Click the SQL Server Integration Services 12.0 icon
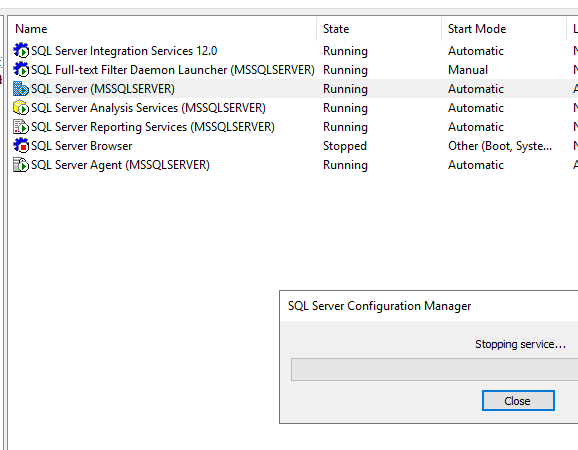578x450 pixels. 21,50
